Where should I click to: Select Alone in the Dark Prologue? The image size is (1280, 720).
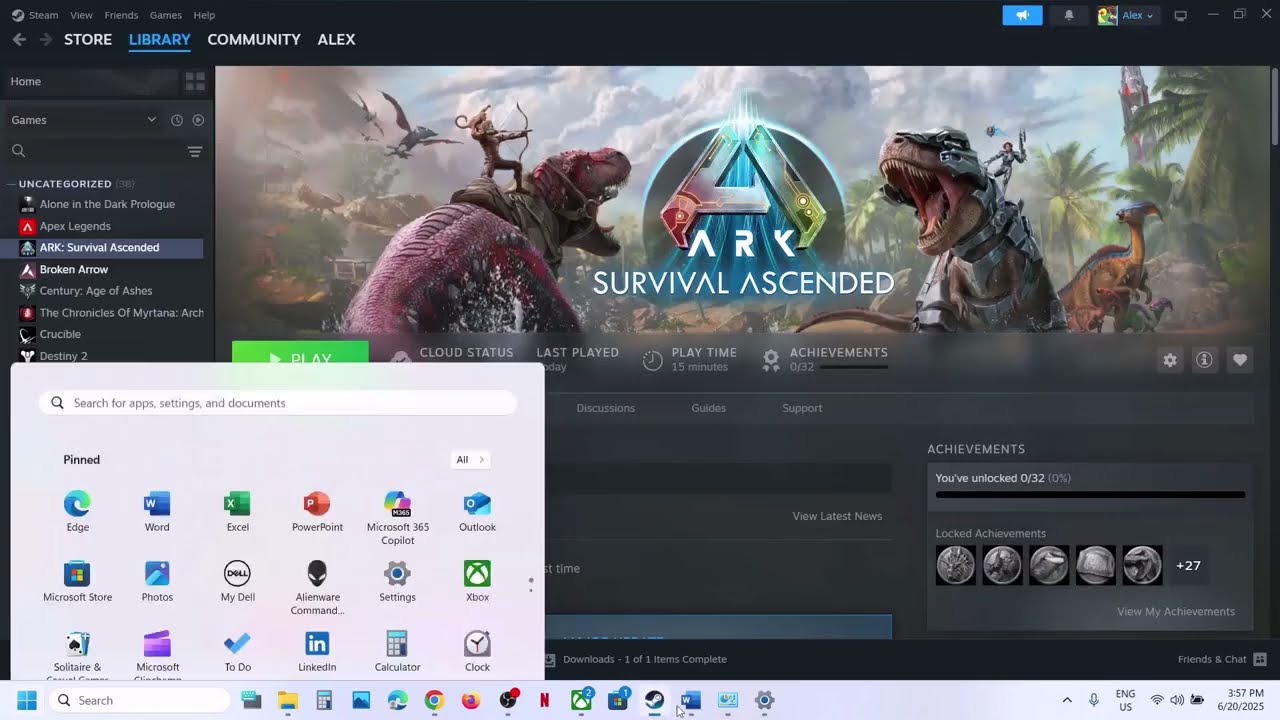pos(107,204)
